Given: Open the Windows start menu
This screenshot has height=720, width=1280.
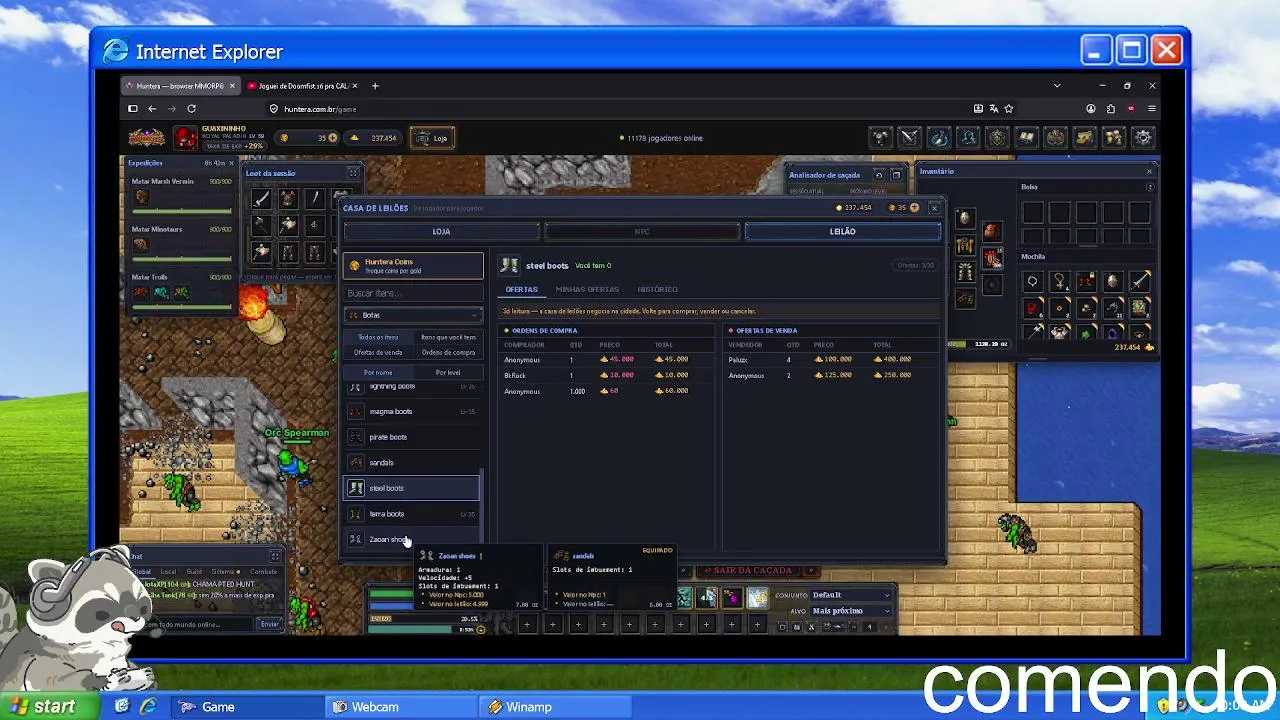Looking at the screenshot, I should [50, 707].
